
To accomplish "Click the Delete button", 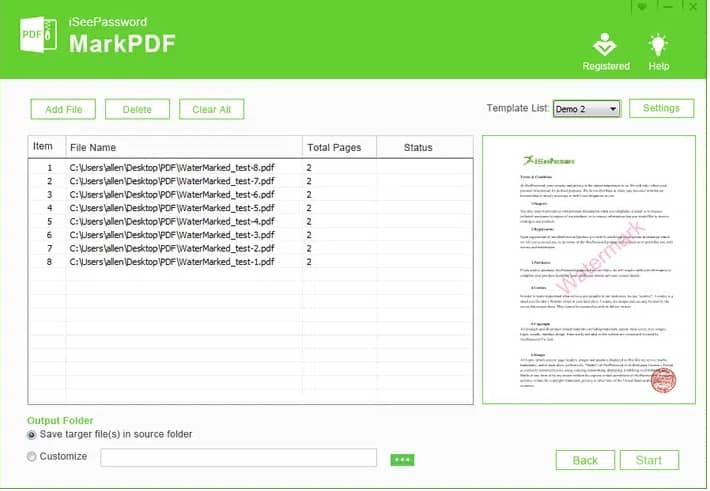I will tap(137, 109).
